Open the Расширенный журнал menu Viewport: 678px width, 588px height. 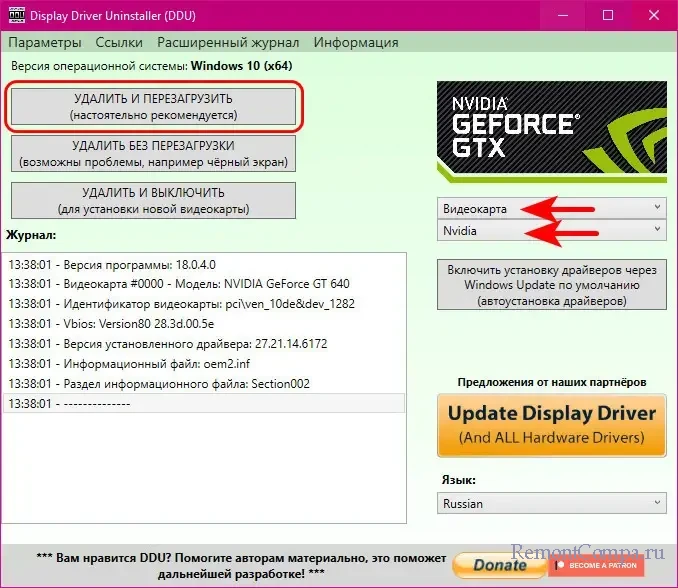click(228, 42)
